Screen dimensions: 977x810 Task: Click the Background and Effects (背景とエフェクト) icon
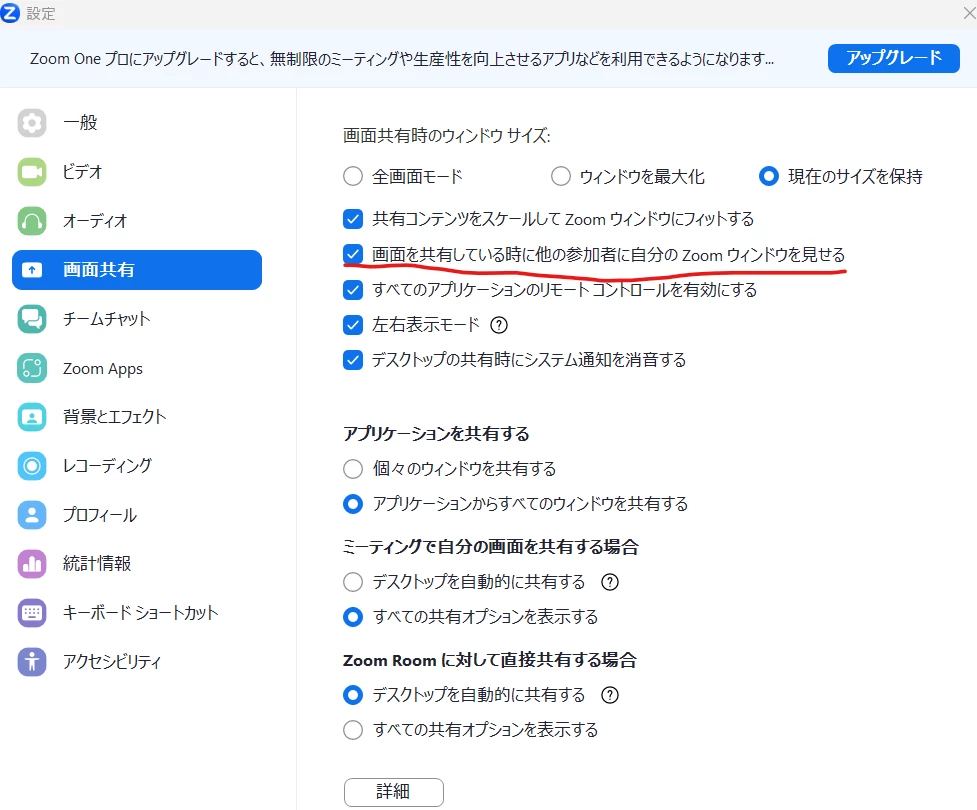pyautogui.click(x=32, y=417)
